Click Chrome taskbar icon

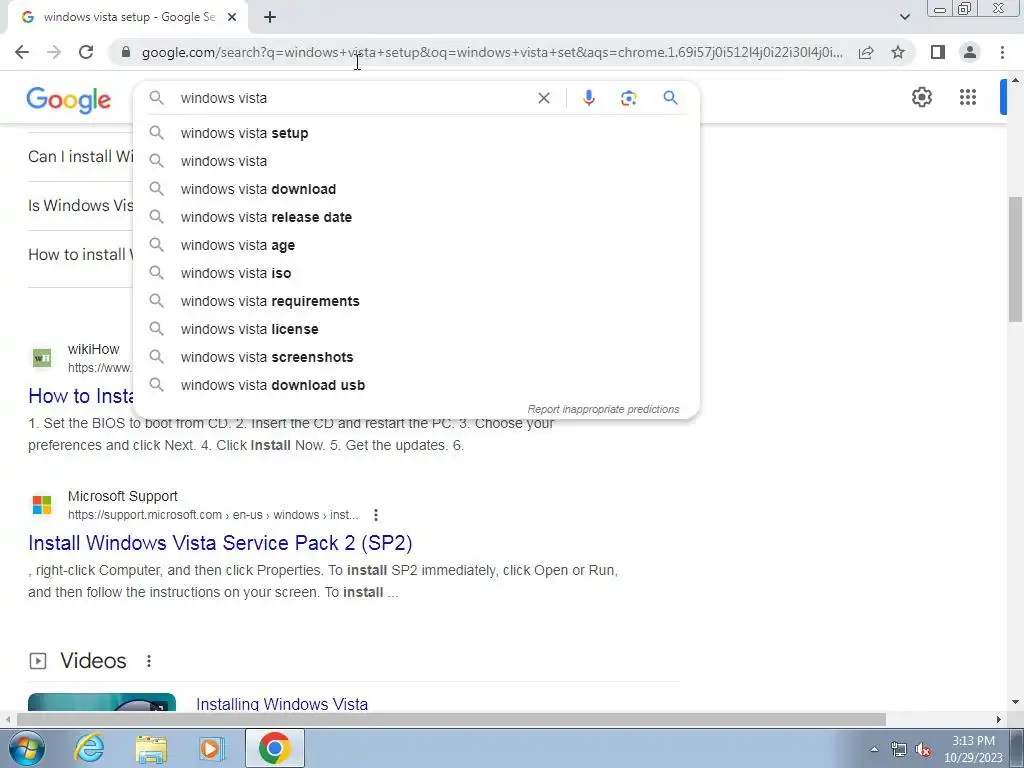tap(274, 748)
